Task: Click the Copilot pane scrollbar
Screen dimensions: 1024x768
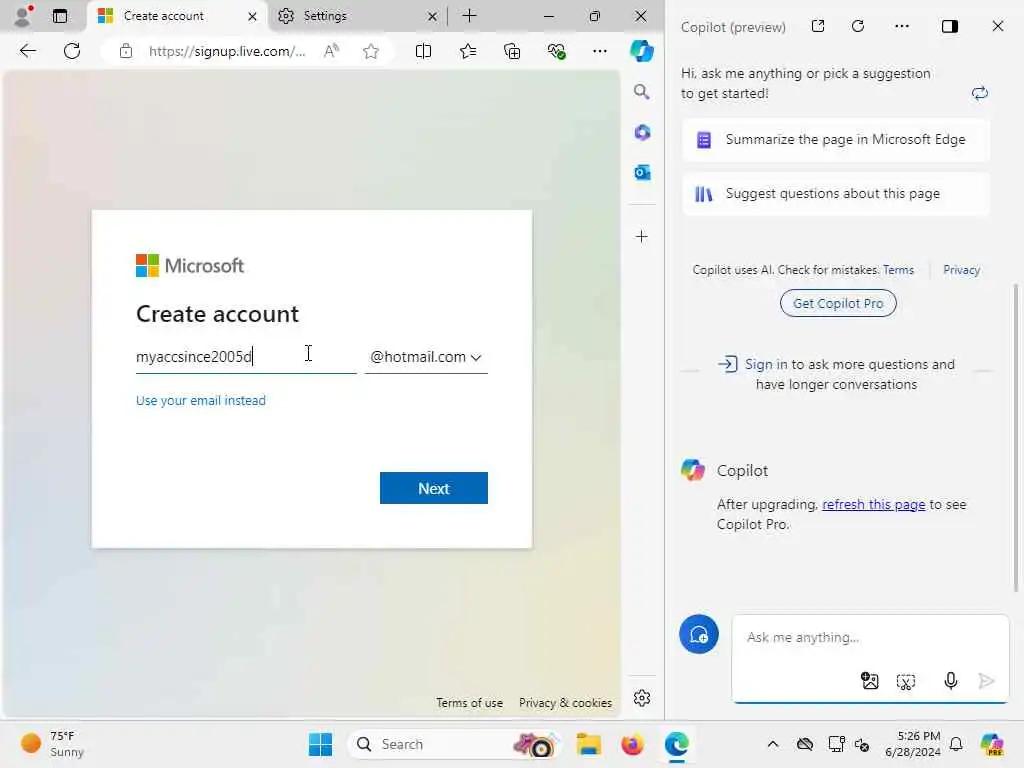Action: point(1016,438)
